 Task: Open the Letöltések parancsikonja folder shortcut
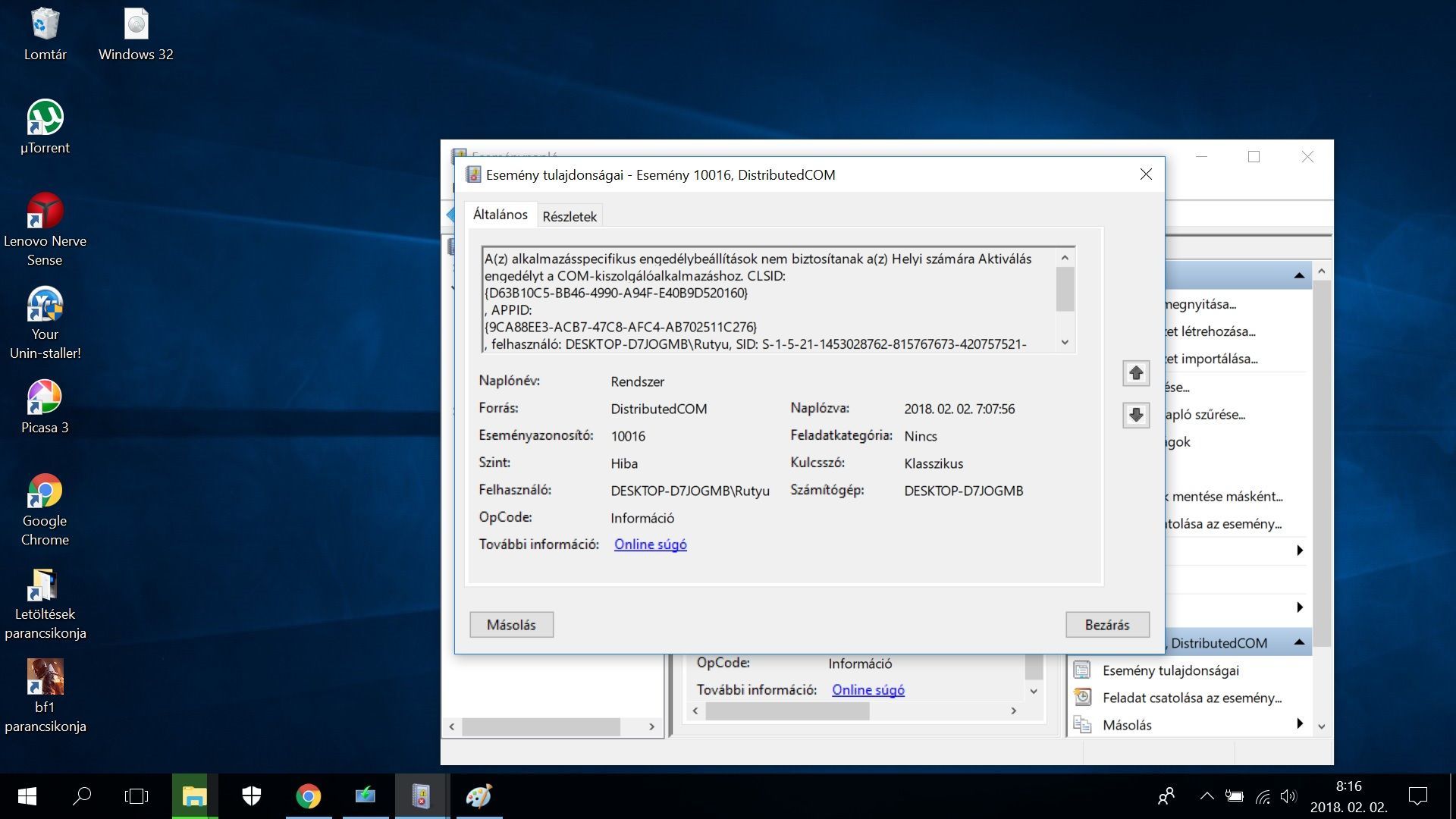[x=45, y=604]
